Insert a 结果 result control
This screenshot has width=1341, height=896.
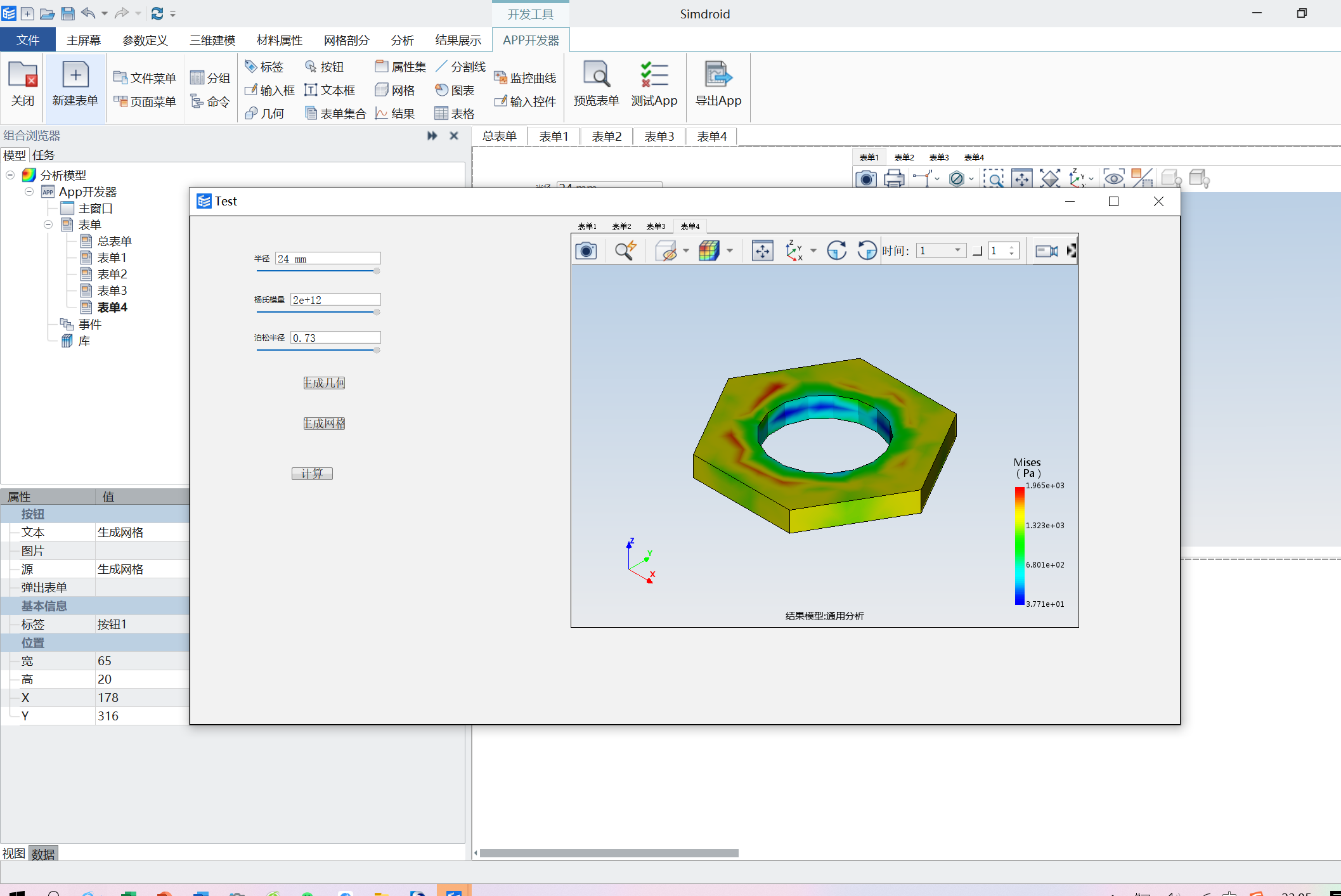(x=395, y=114)
